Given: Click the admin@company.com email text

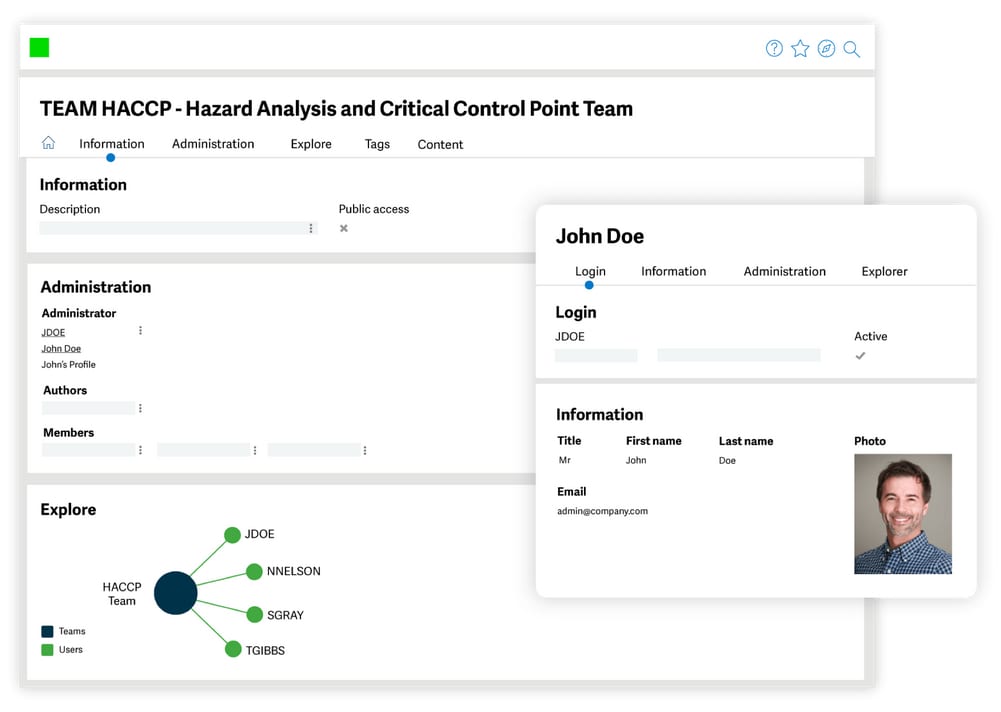Looking at the screenshot, I should click(x=602, y=511).
